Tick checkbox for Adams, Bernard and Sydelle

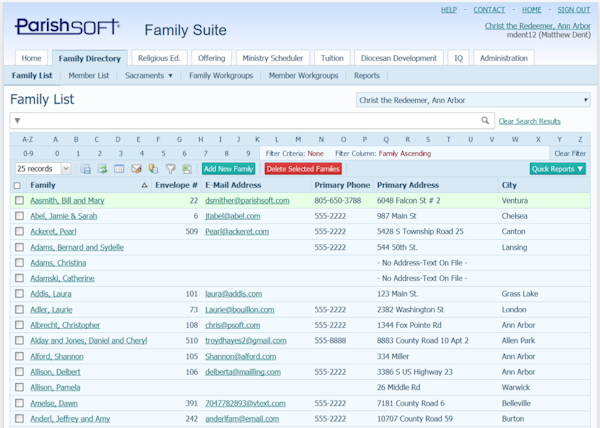tap(19, 247)
